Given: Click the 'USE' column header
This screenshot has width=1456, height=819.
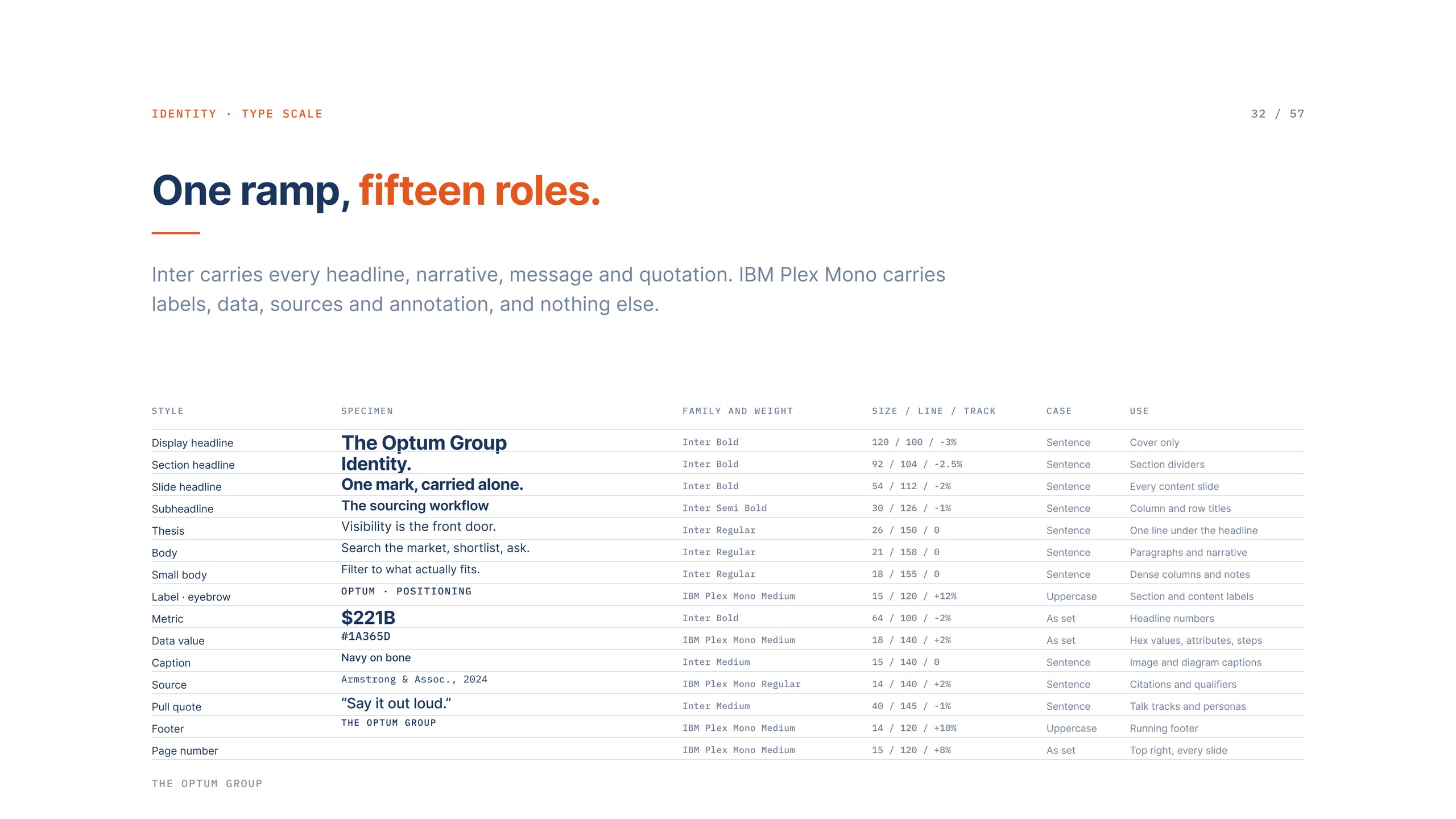Looking at the screenshot, I should (1139, 411).
